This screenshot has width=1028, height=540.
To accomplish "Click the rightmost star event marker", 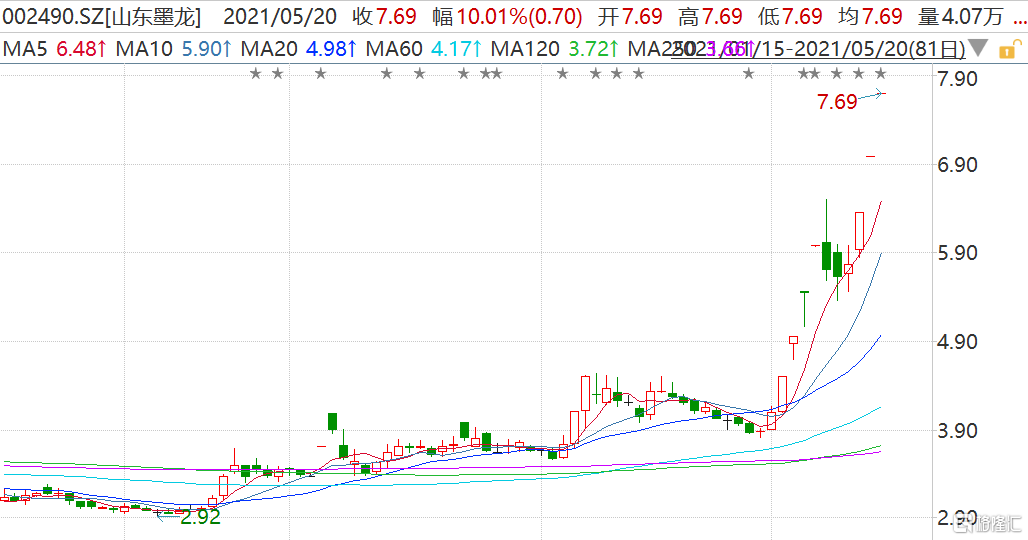I will [880, 73].
